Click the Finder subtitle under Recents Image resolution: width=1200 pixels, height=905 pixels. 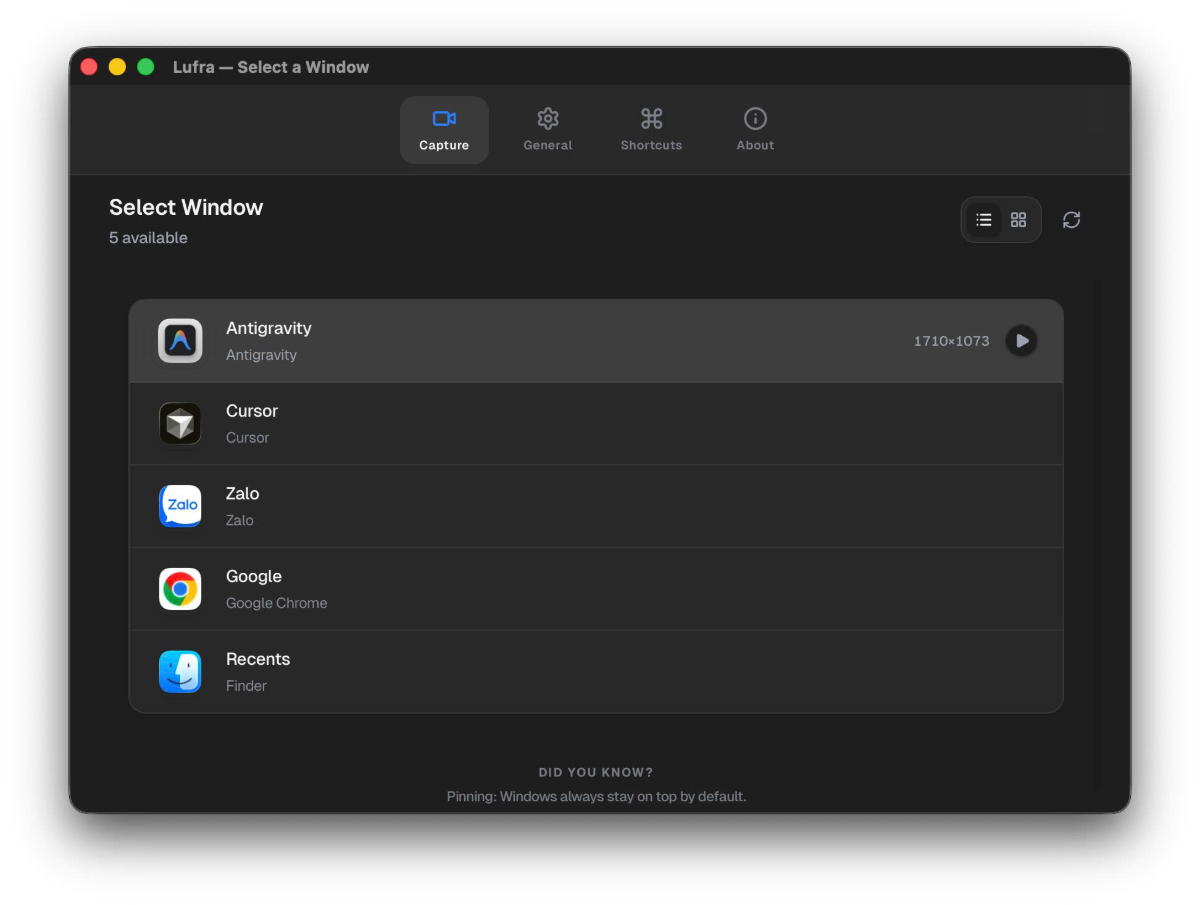[246, 686]
